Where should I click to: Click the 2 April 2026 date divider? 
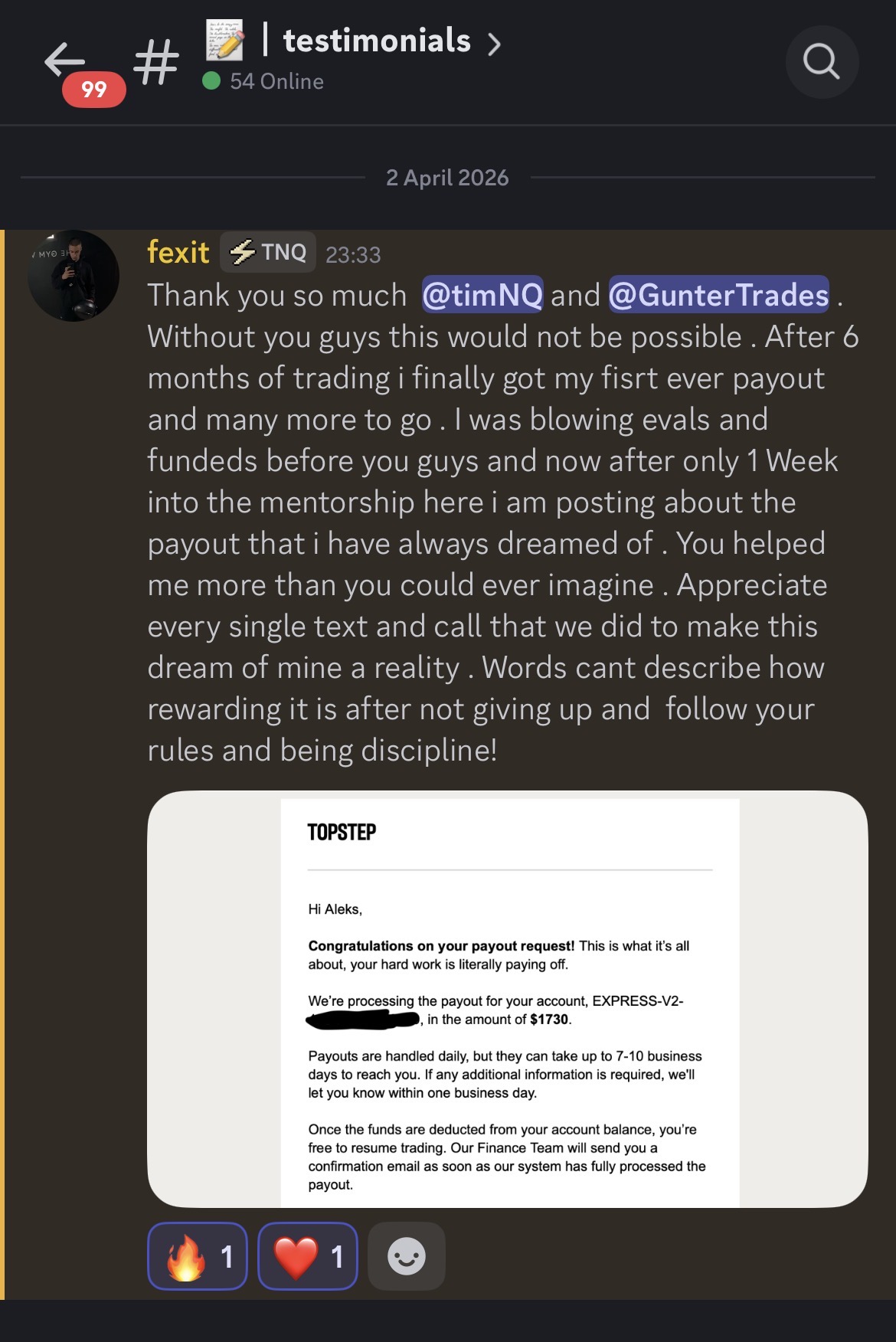coord(447,178)
